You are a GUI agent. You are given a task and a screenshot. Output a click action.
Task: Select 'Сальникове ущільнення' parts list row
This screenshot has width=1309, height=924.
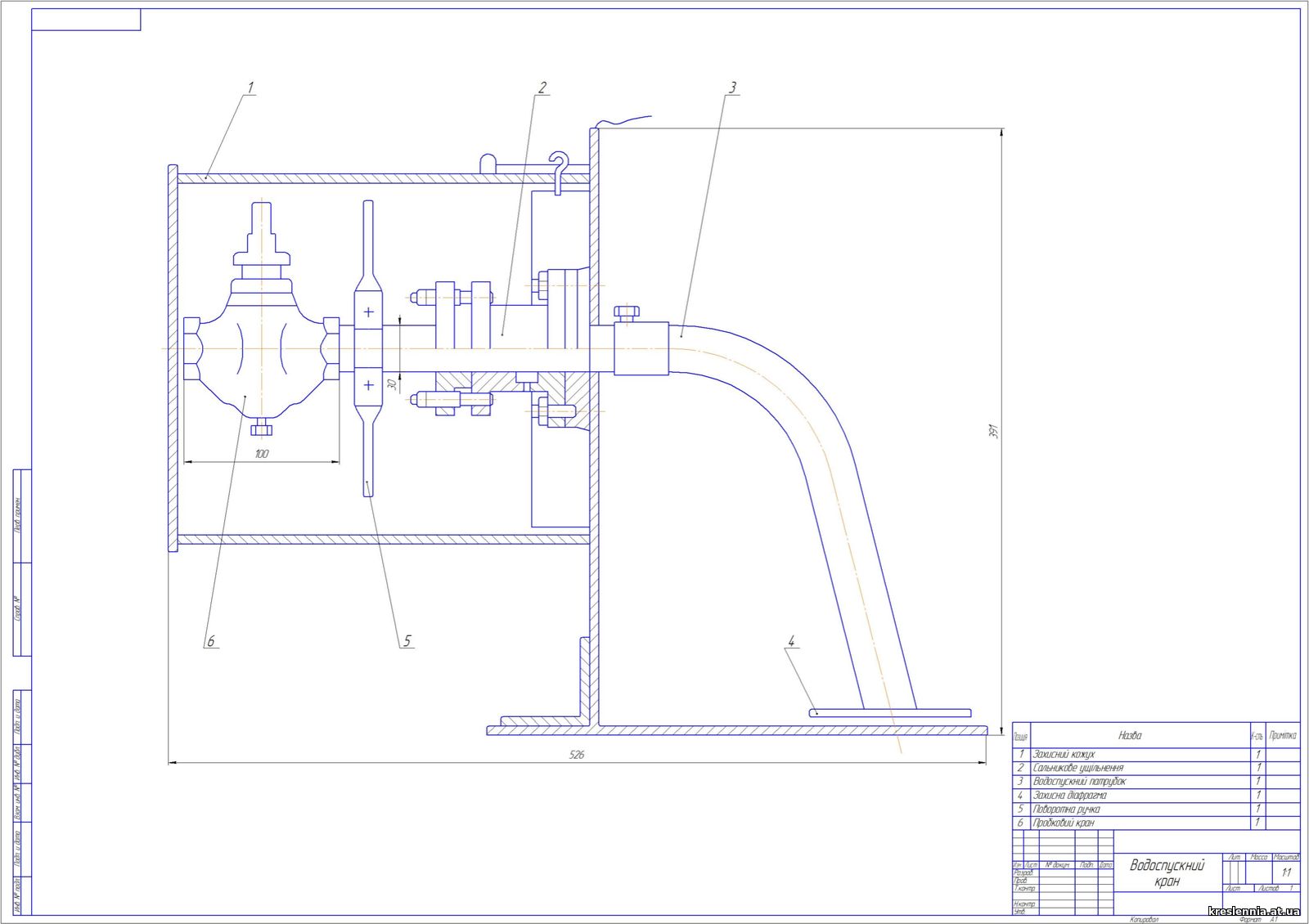1077,768
